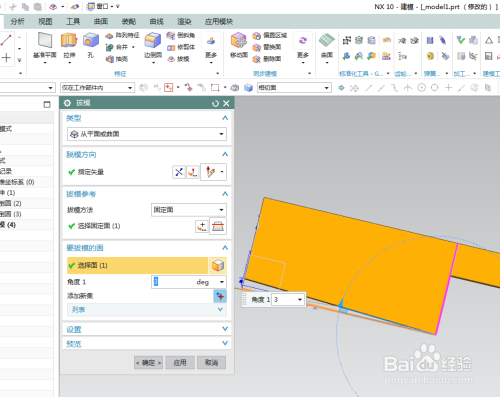The width and height of the screenshot is (500, 397).
Task: Click the 边倒圆 edge blend icon
Action: (x=153, y=40)
